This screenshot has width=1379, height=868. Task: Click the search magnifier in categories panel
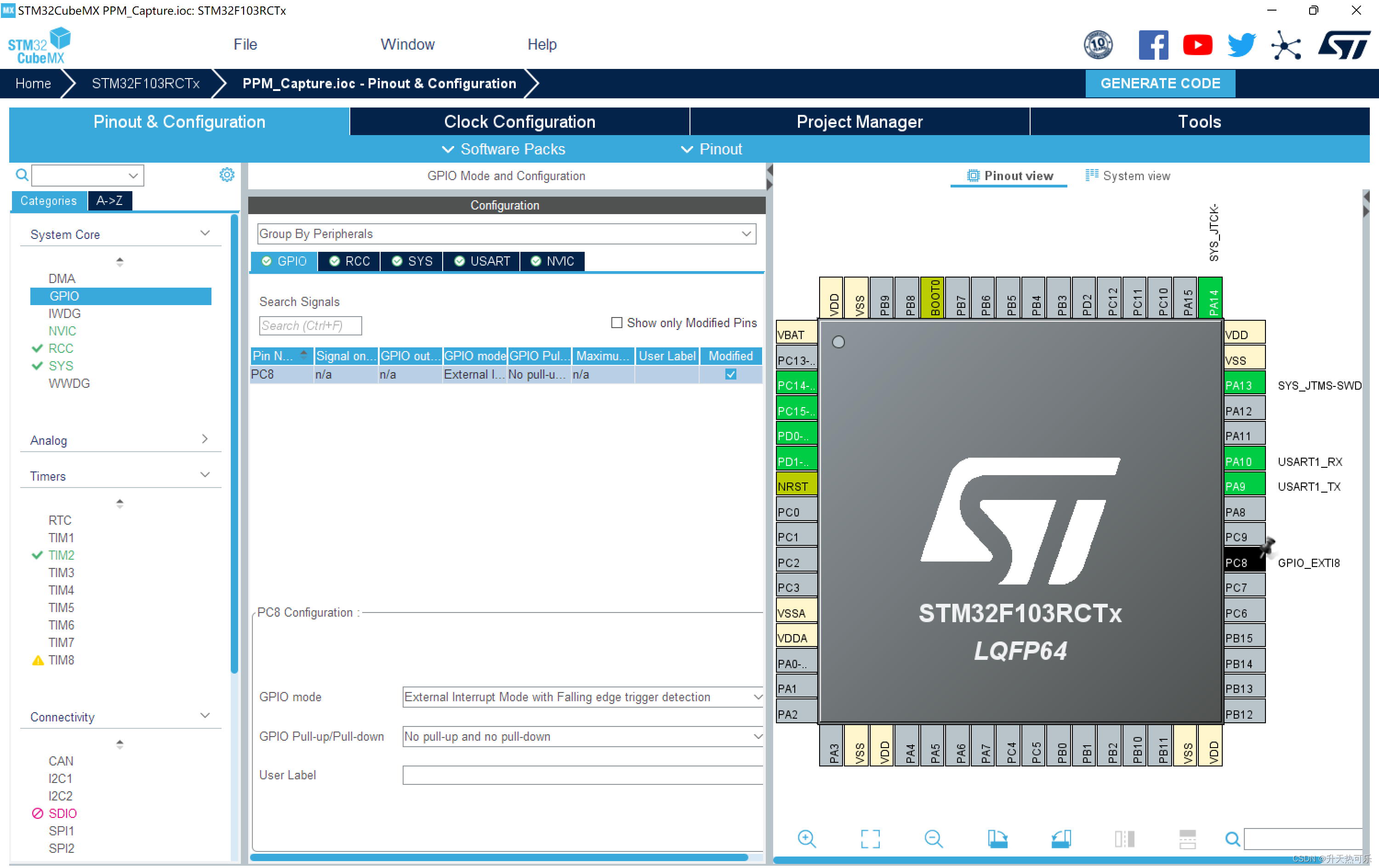[22, 175]
